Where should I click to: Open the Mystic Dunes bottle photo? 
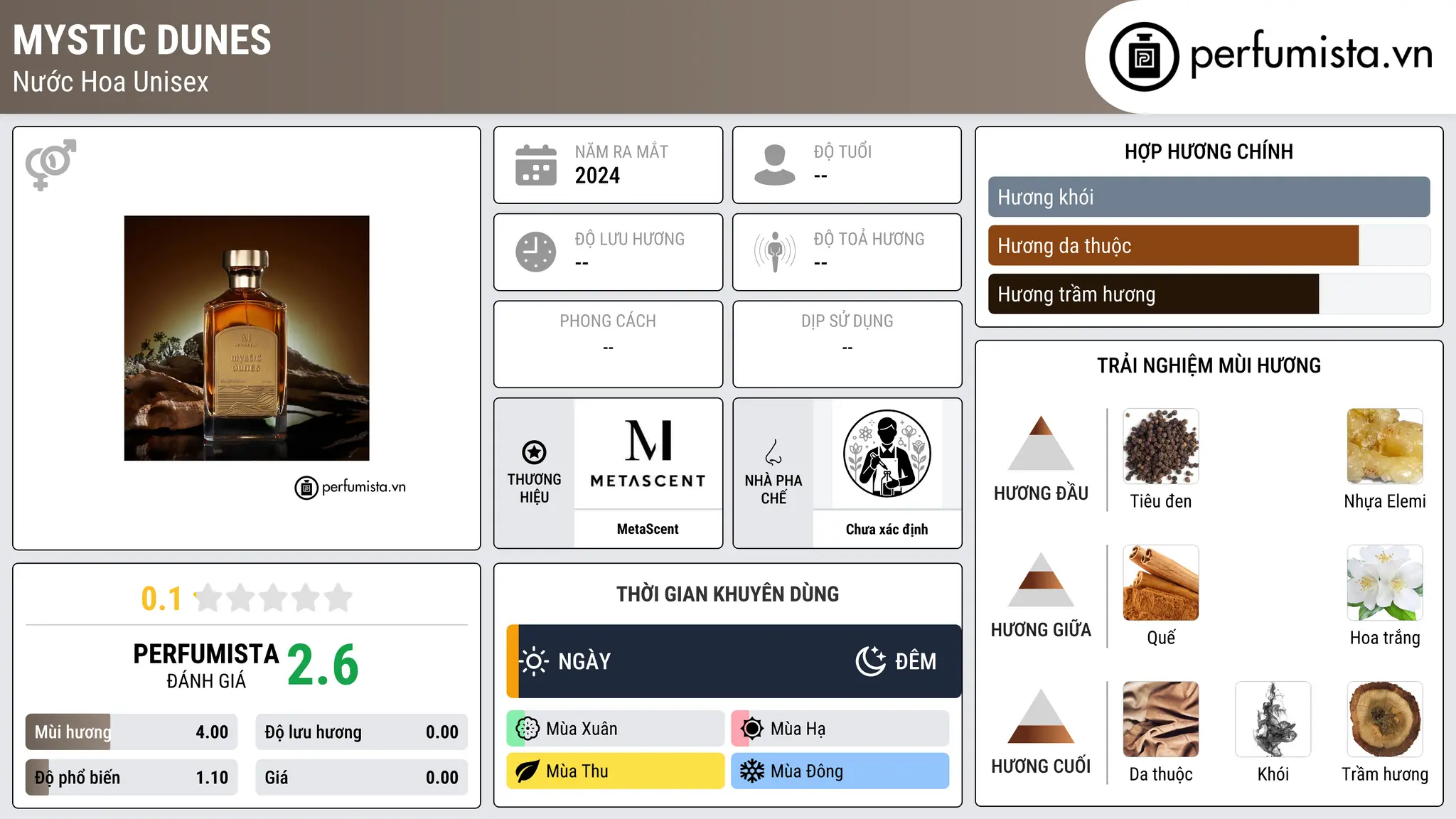pyautogui.click(x=247, y=338)
